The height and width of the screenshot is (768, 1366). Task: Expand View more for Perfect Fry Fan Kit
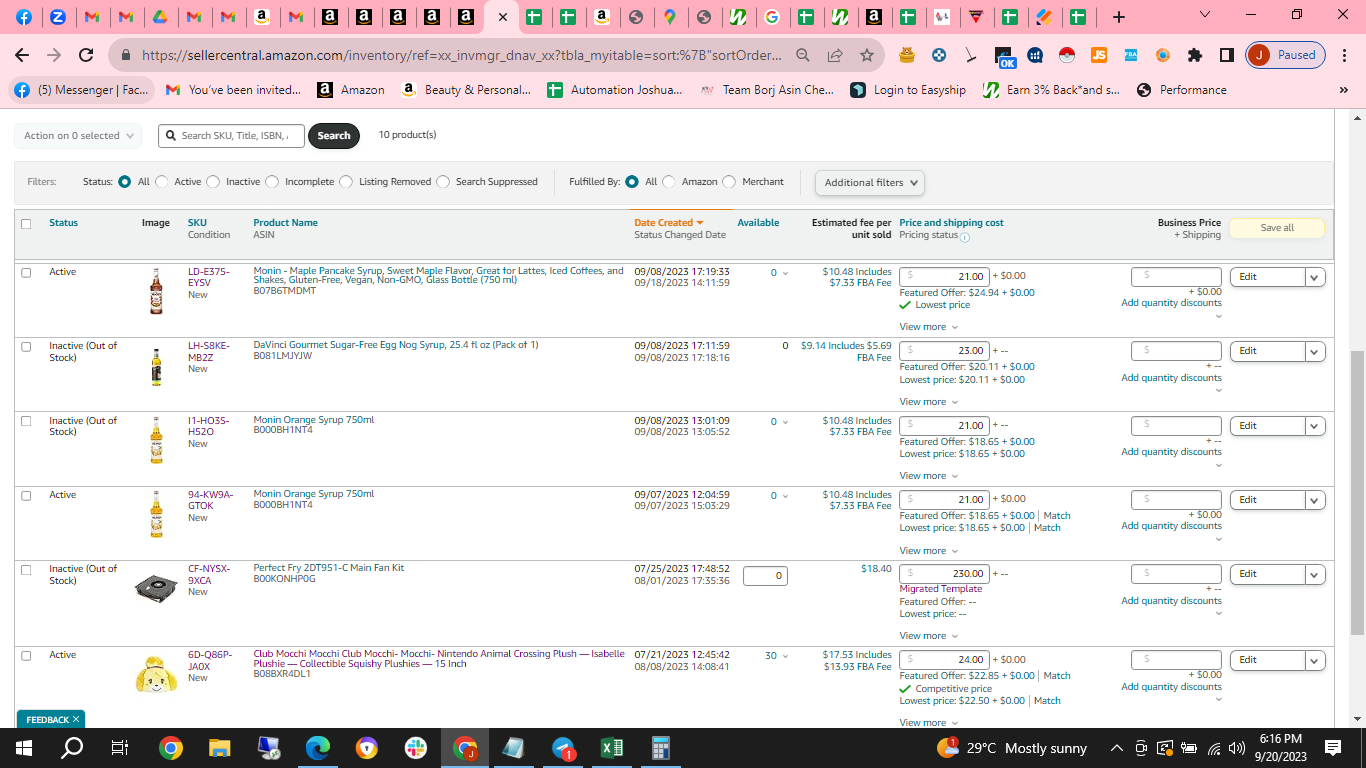tap(928, 636)
